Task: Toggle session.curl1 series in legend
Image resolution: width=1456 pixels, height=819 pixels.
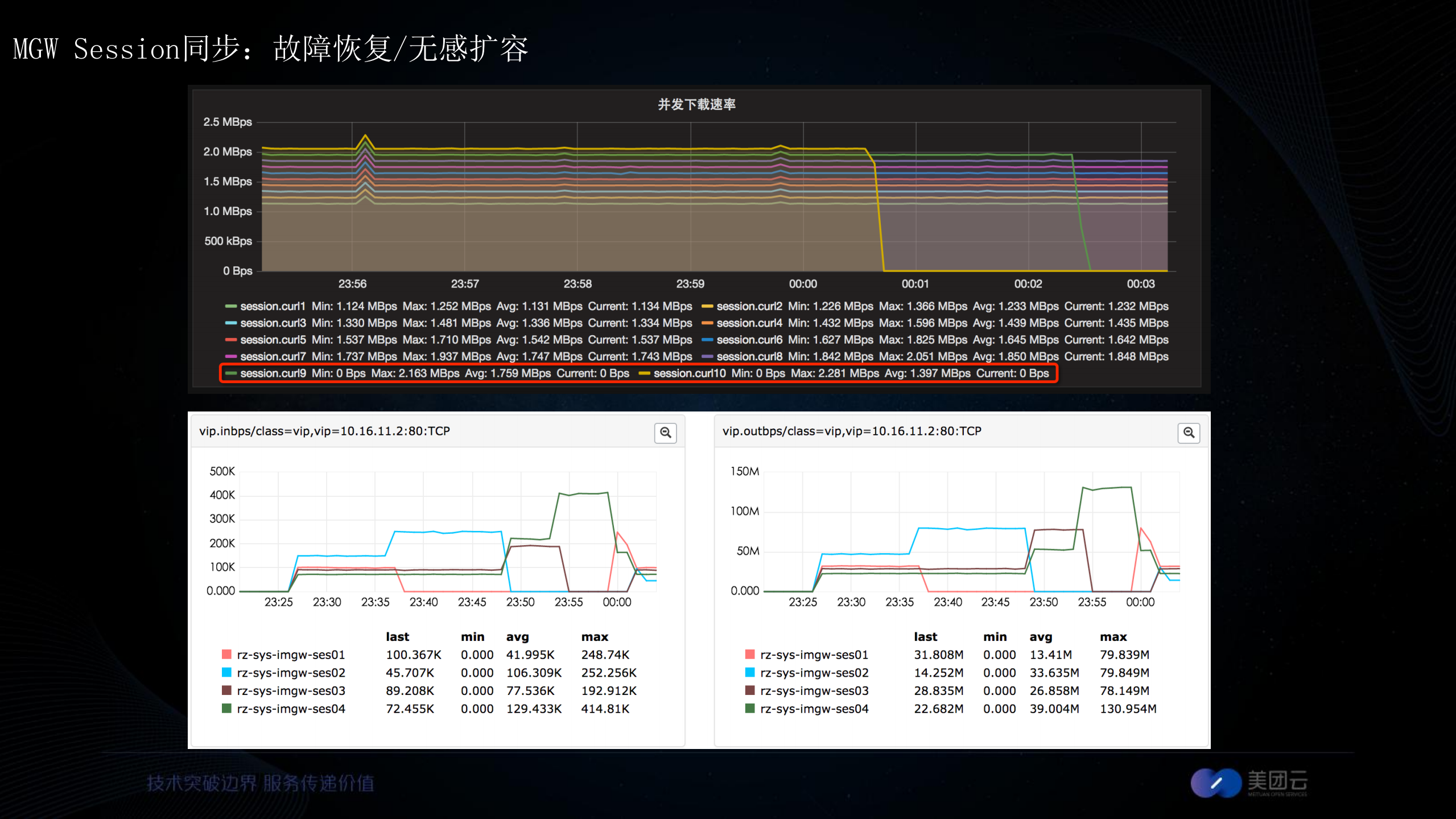Action: coord(273,306)
